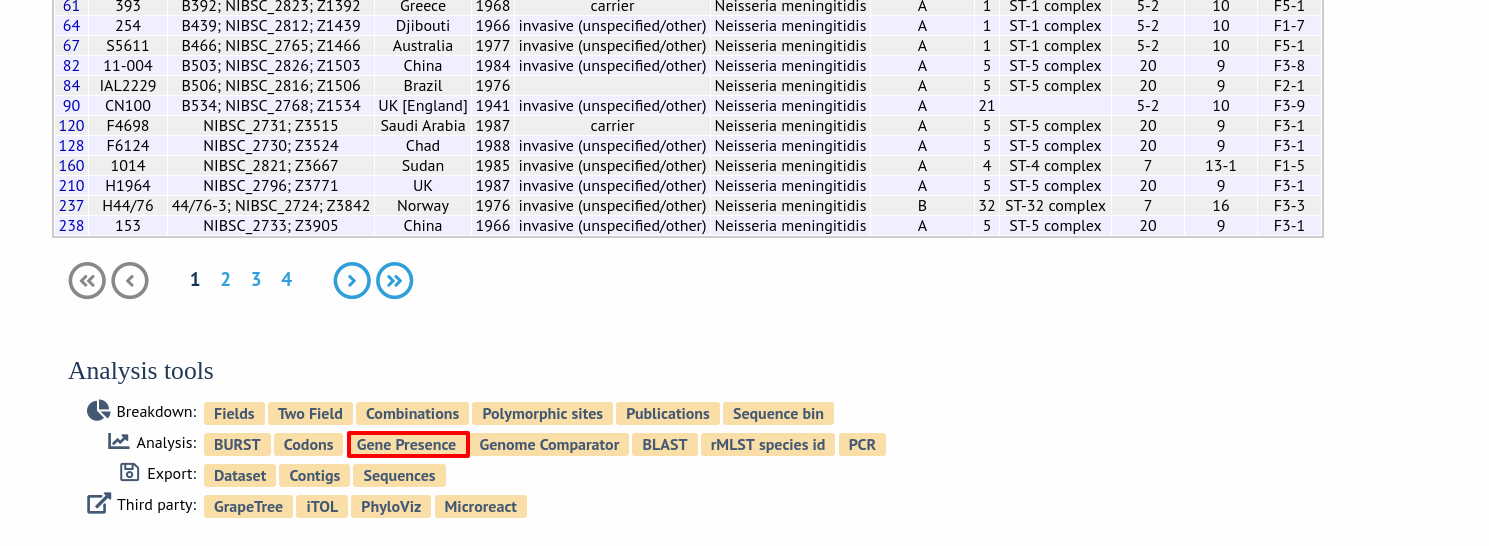Open the Two Field breakdown
1489x546 pixels.
(310, 414)
